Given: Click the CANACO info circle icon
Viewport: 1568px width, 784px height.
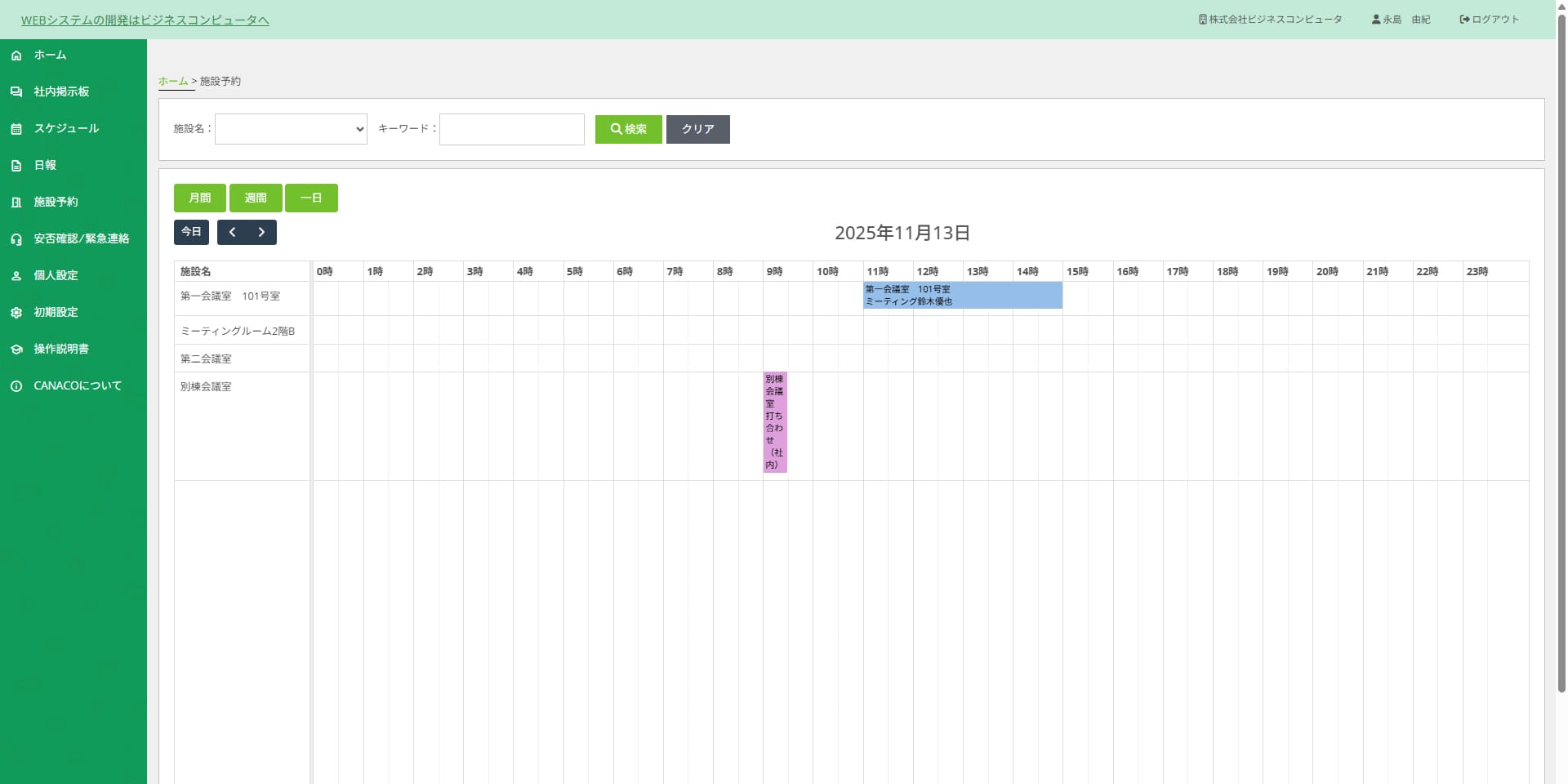Looking at the screenshot, I should point(16,386).
